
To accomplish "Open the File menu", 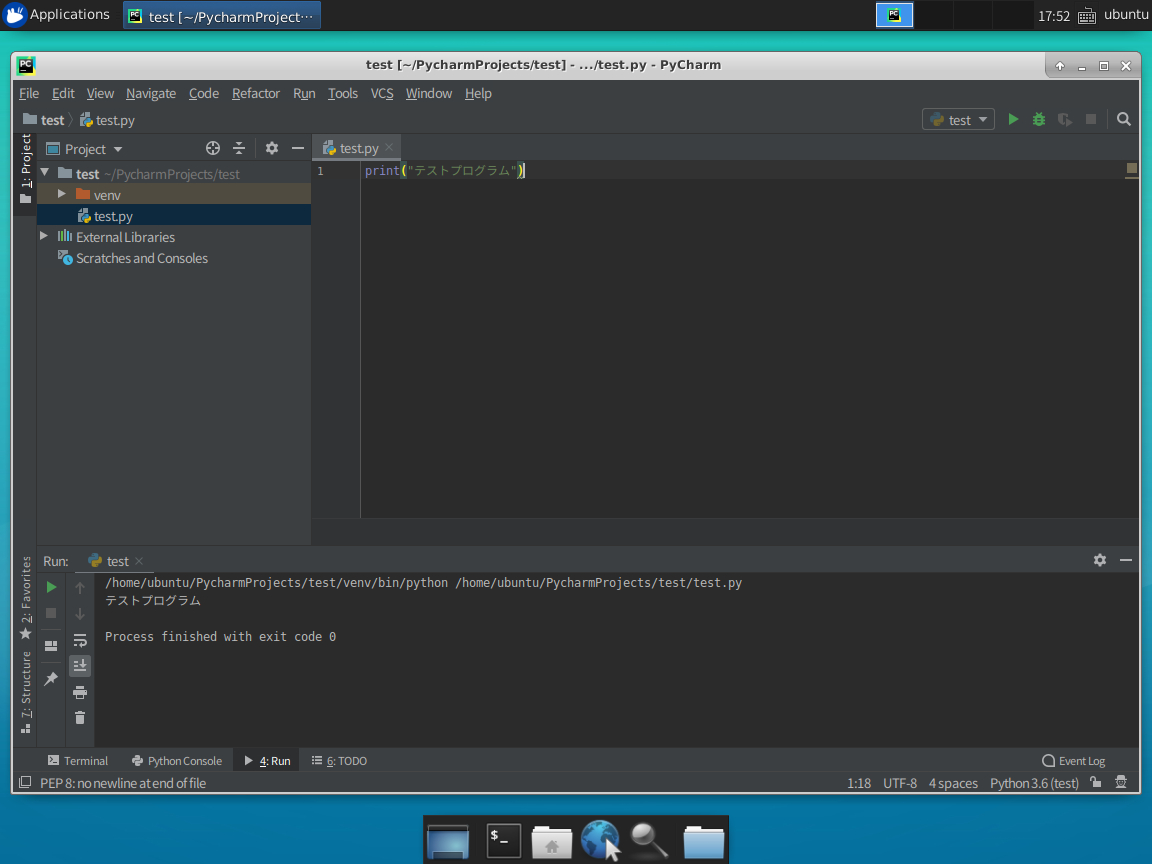I will pos(29,93).
